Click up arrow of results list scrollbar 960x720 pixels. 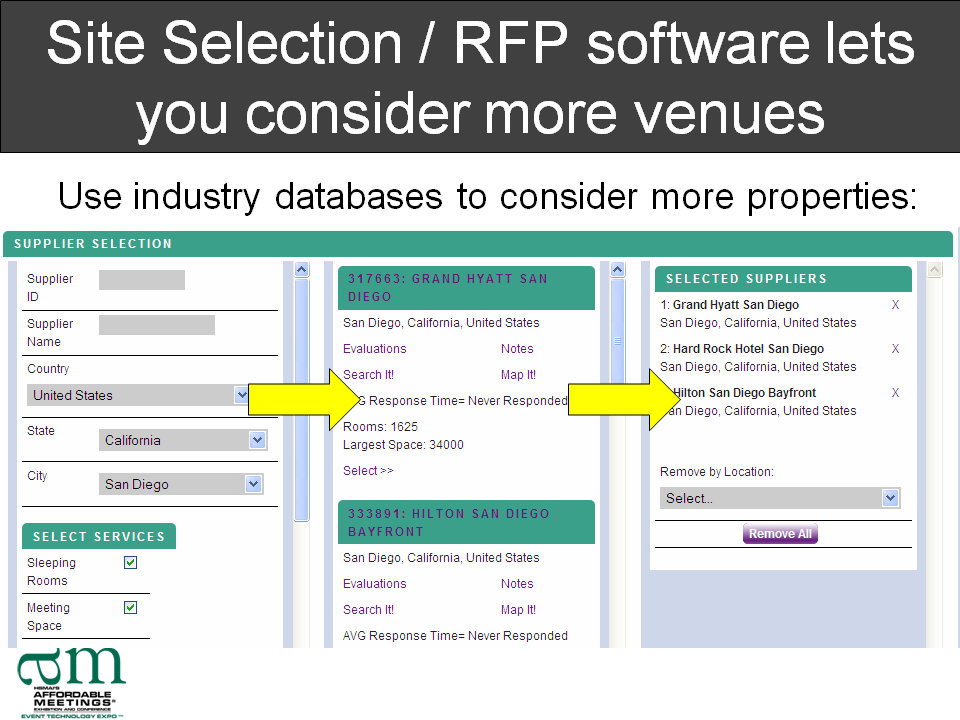(618, 269)
